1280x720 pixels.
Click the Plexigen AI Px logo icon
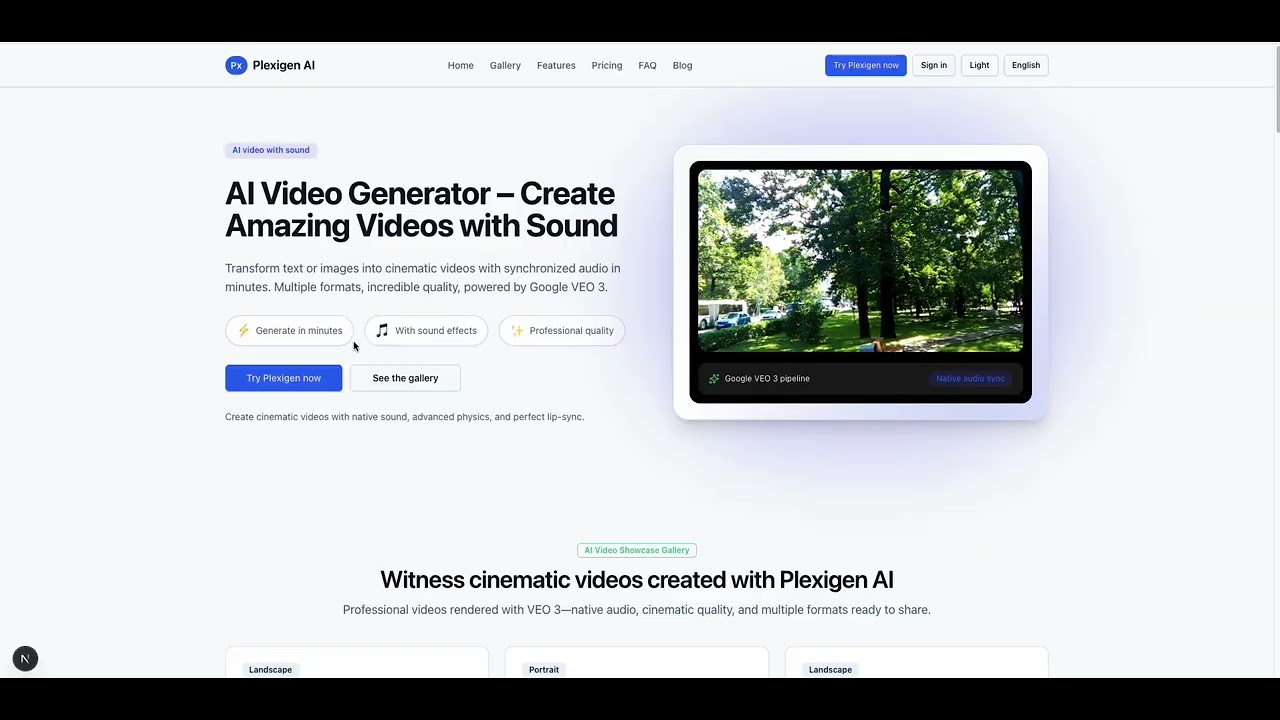click(x=236, y=65)
